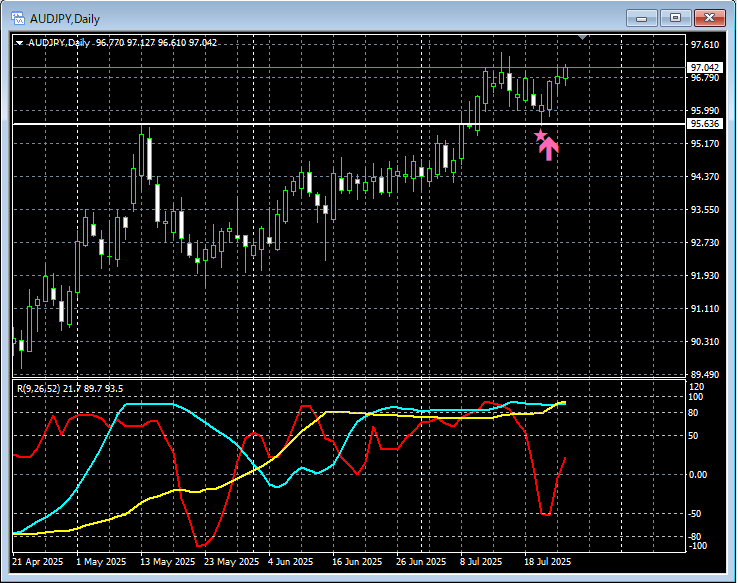Screen dimensions: 738x583
Task: Click the 97.610 price scale label
Action: coord(705,45)
